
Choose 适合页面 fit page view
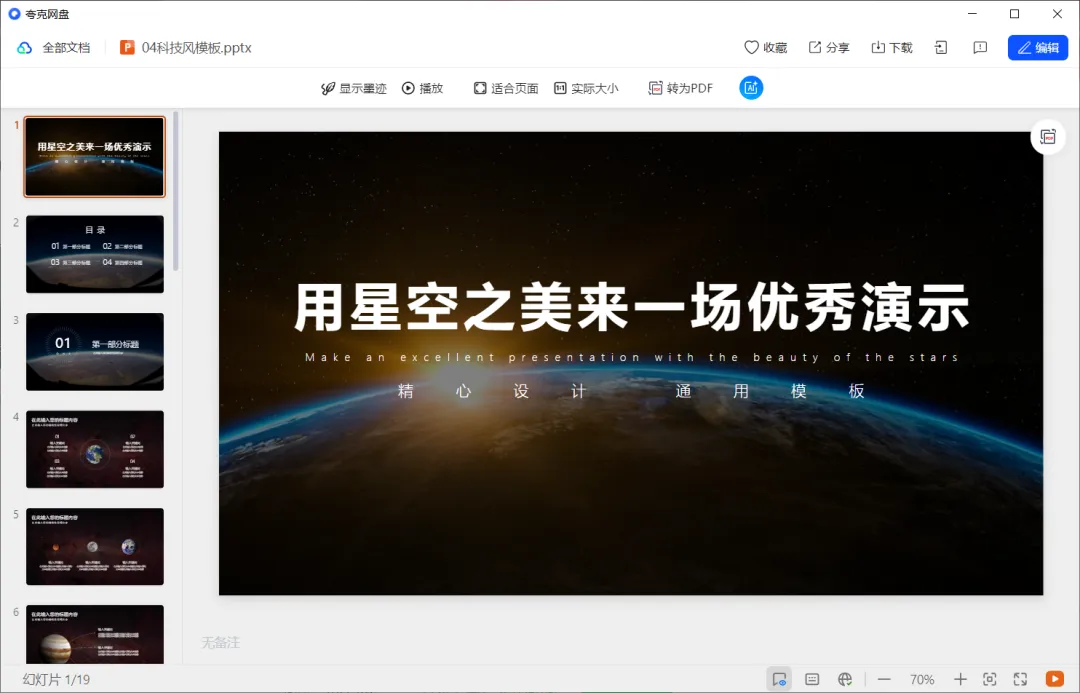[x=506, y=88]
